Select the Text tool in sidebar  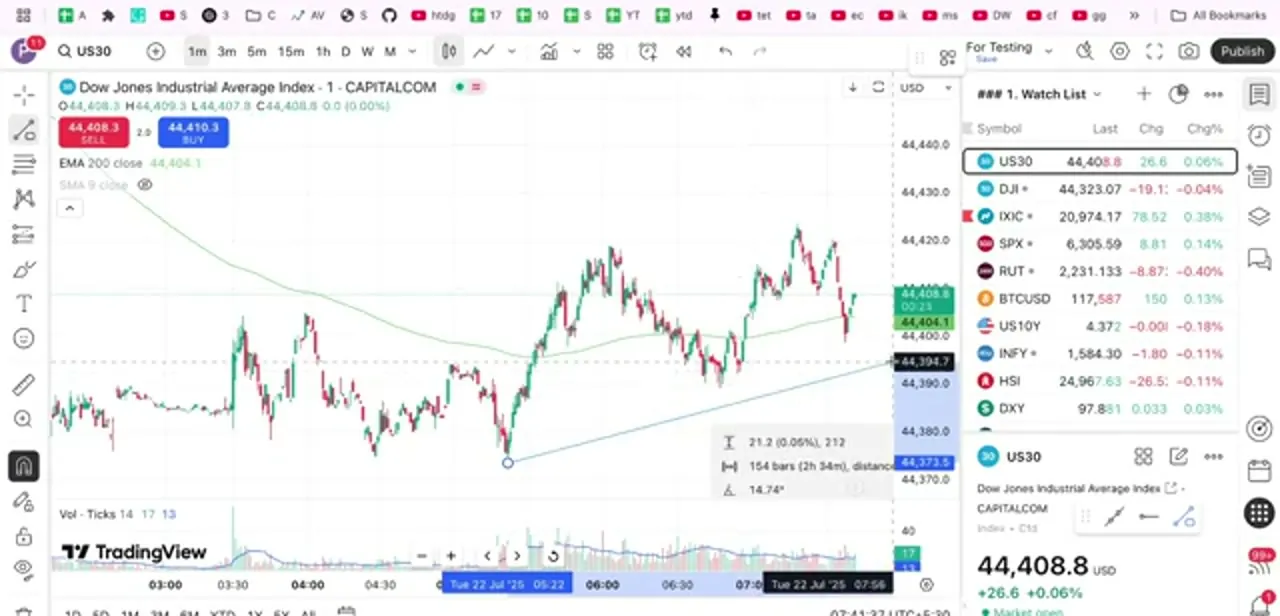click(24, 303)
